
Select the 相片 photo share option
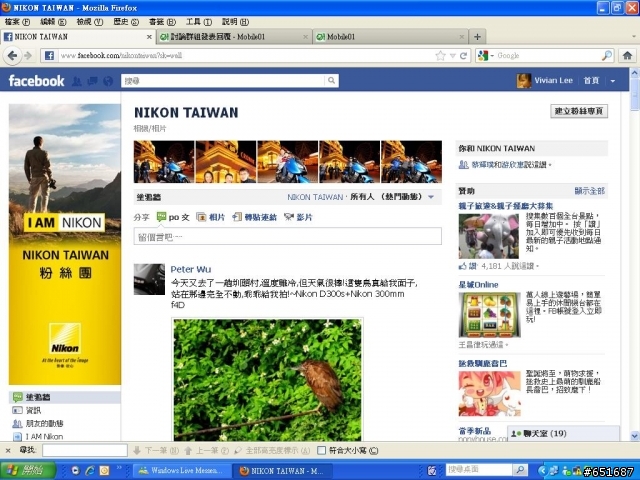click(211, 217)
